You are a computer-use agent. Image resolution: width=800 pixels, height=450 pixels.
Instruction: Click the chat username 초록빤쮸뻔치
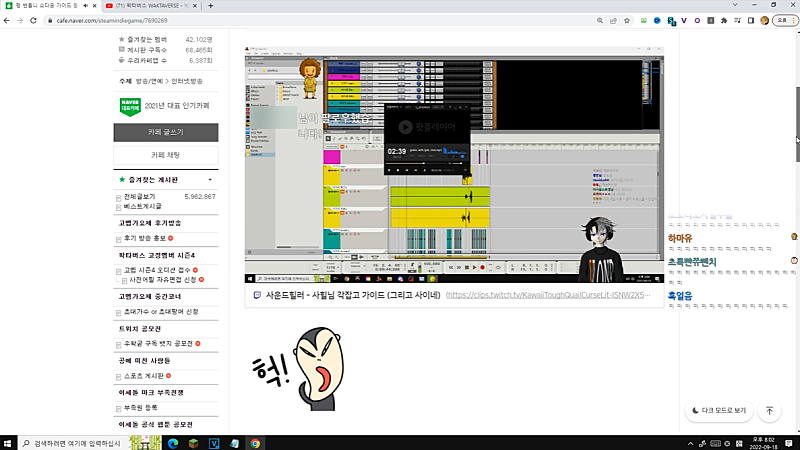pos(692,262)
